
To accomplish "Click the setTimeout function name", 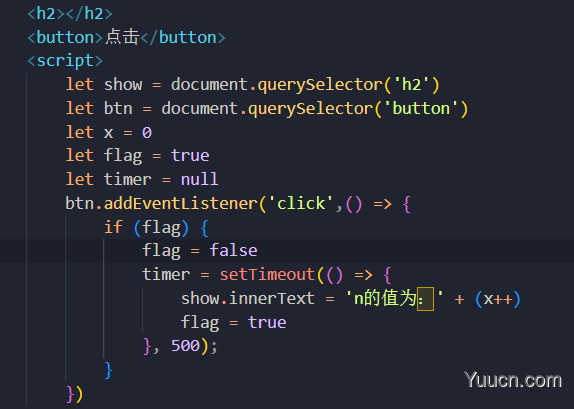I will point(267,275).
